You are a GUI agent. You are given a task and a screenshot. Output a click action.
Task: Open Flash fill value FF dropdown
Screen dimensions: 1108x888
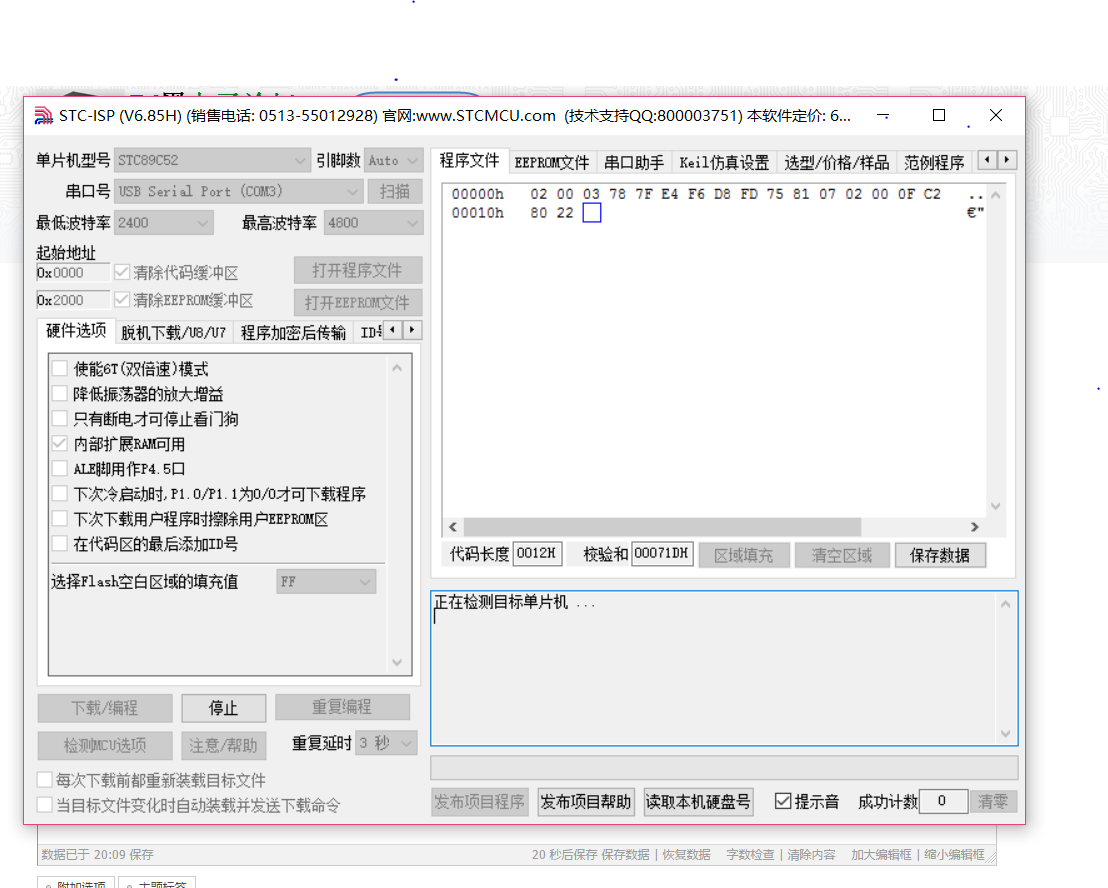(x=326, y=581)
